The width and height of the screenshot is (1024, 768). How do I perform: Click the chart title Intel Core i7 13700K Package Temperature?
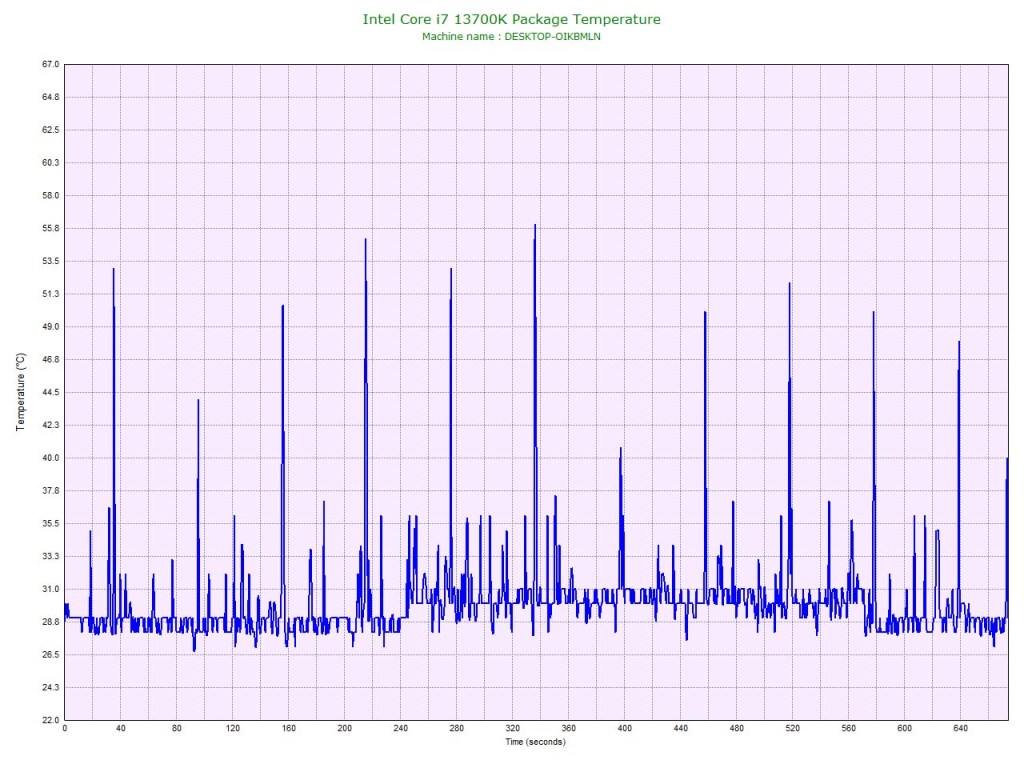point(511,19)
